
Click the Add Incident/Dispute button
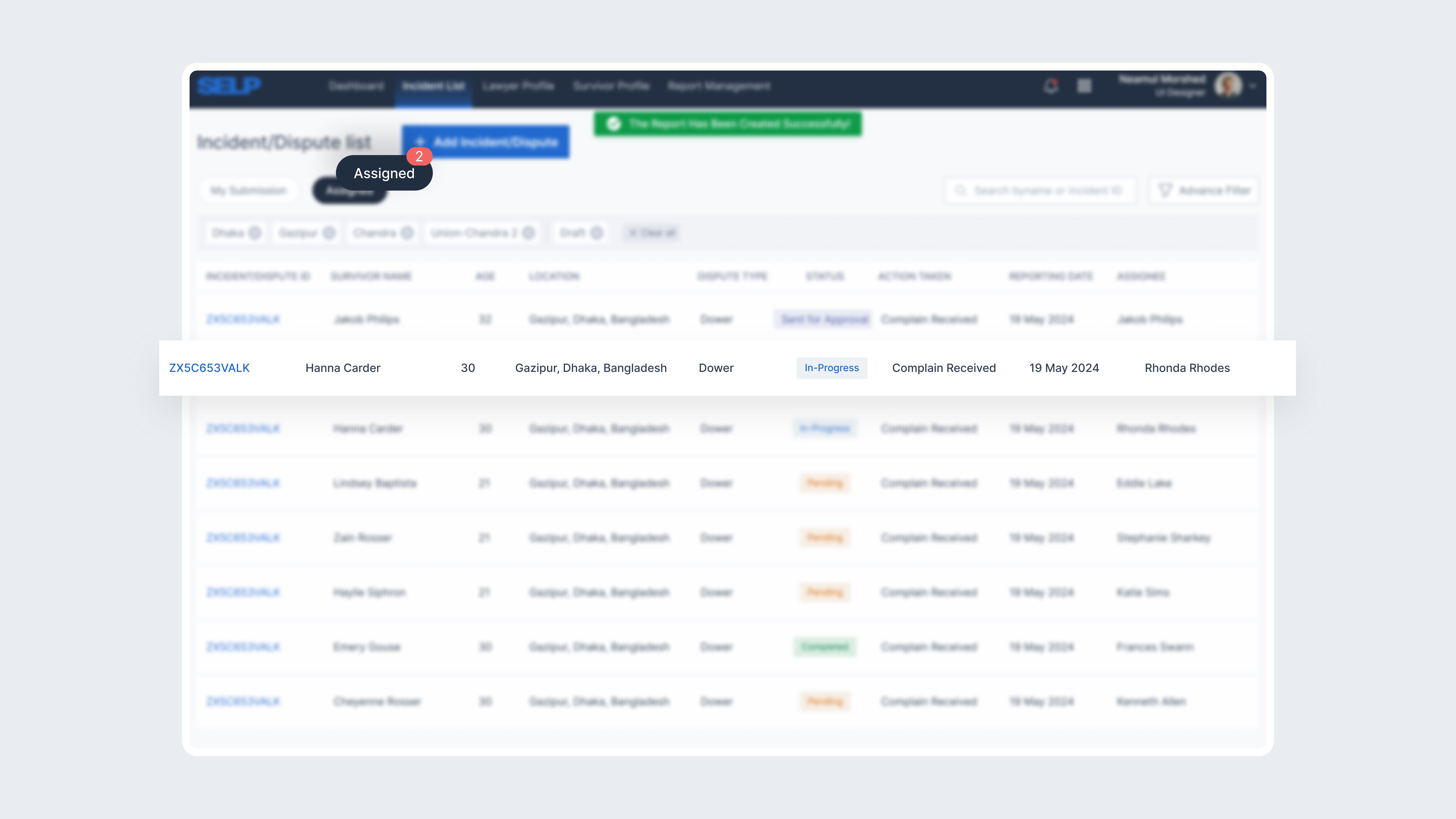click(486, 142)
